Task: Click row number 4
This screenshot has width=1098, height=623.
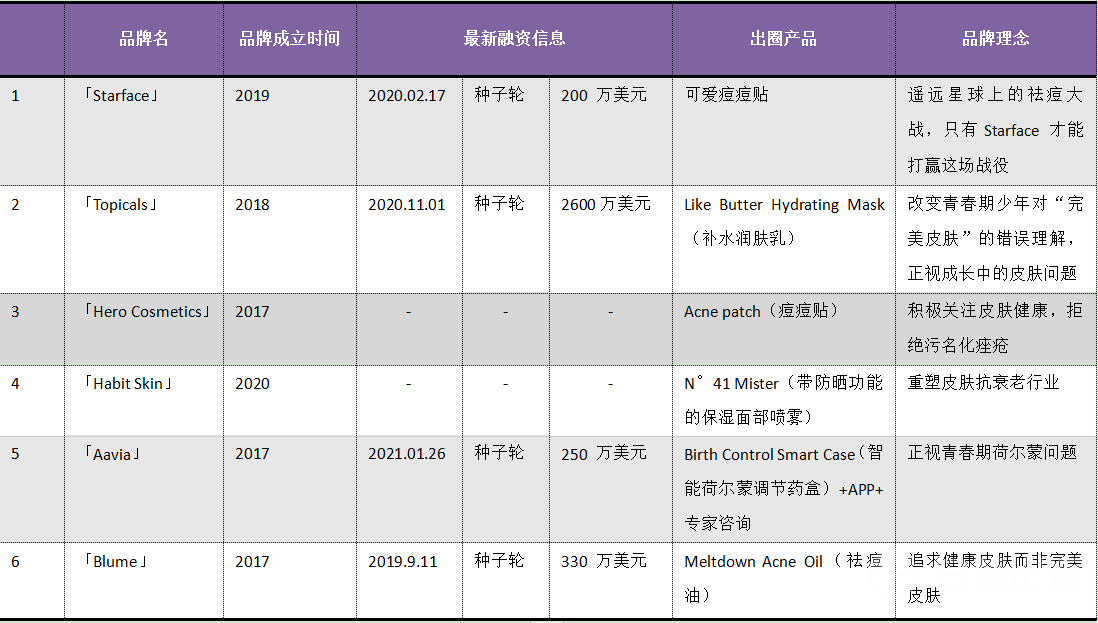Action: (15, 384)
